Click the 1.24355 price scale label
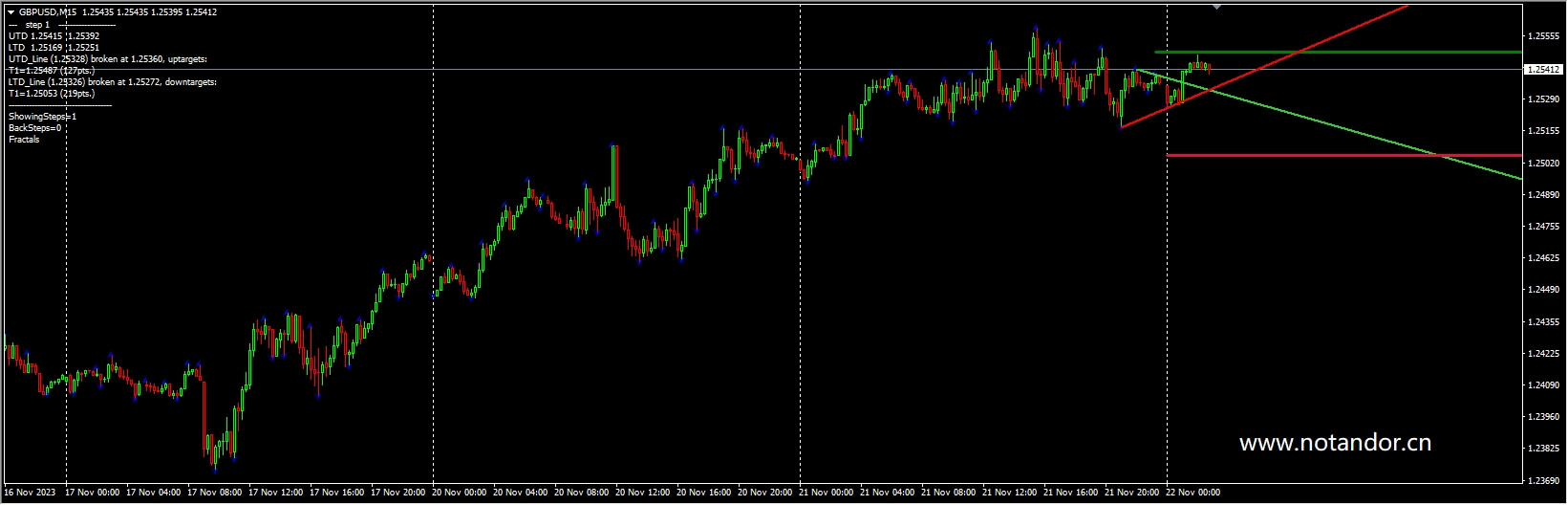This screenshot has width=1568, height=505. click(1543, 322)
